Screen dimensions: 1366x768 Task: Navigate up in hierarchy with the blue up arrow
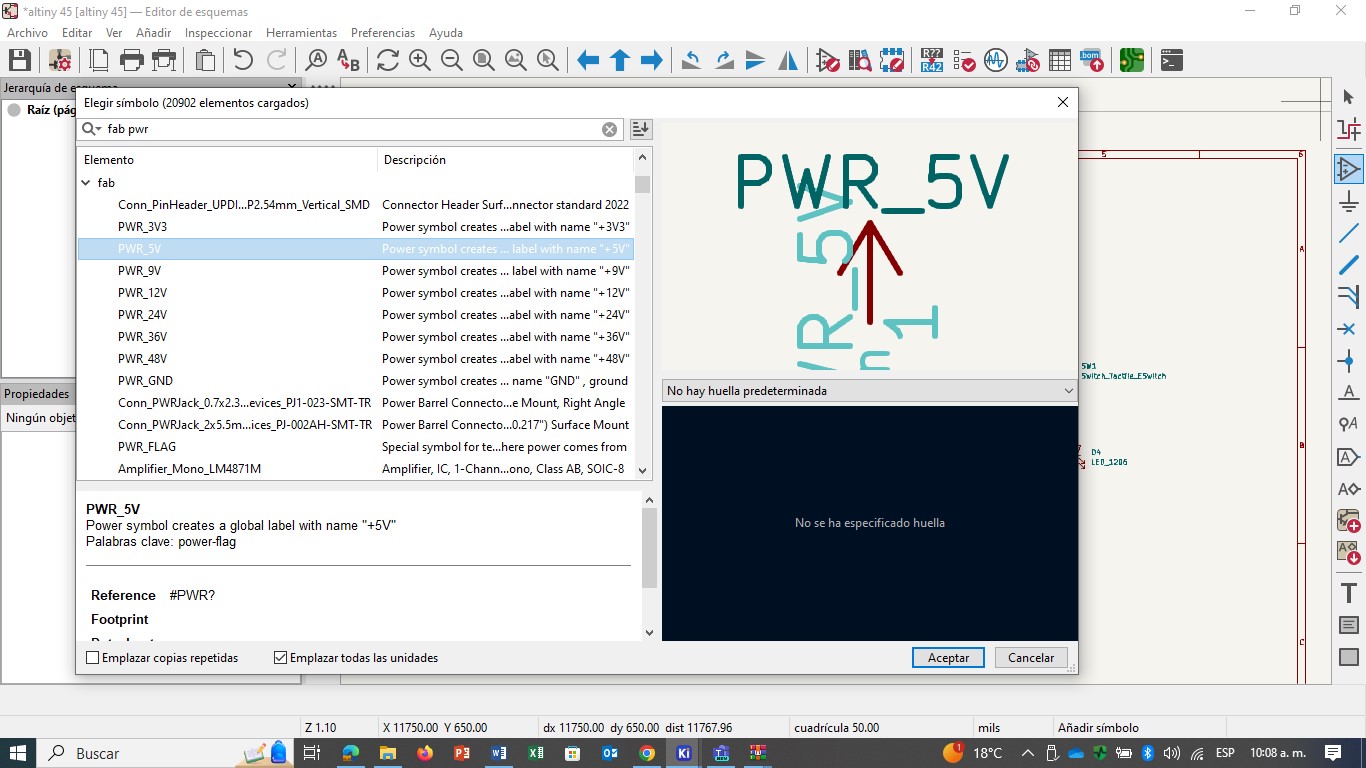620,60
